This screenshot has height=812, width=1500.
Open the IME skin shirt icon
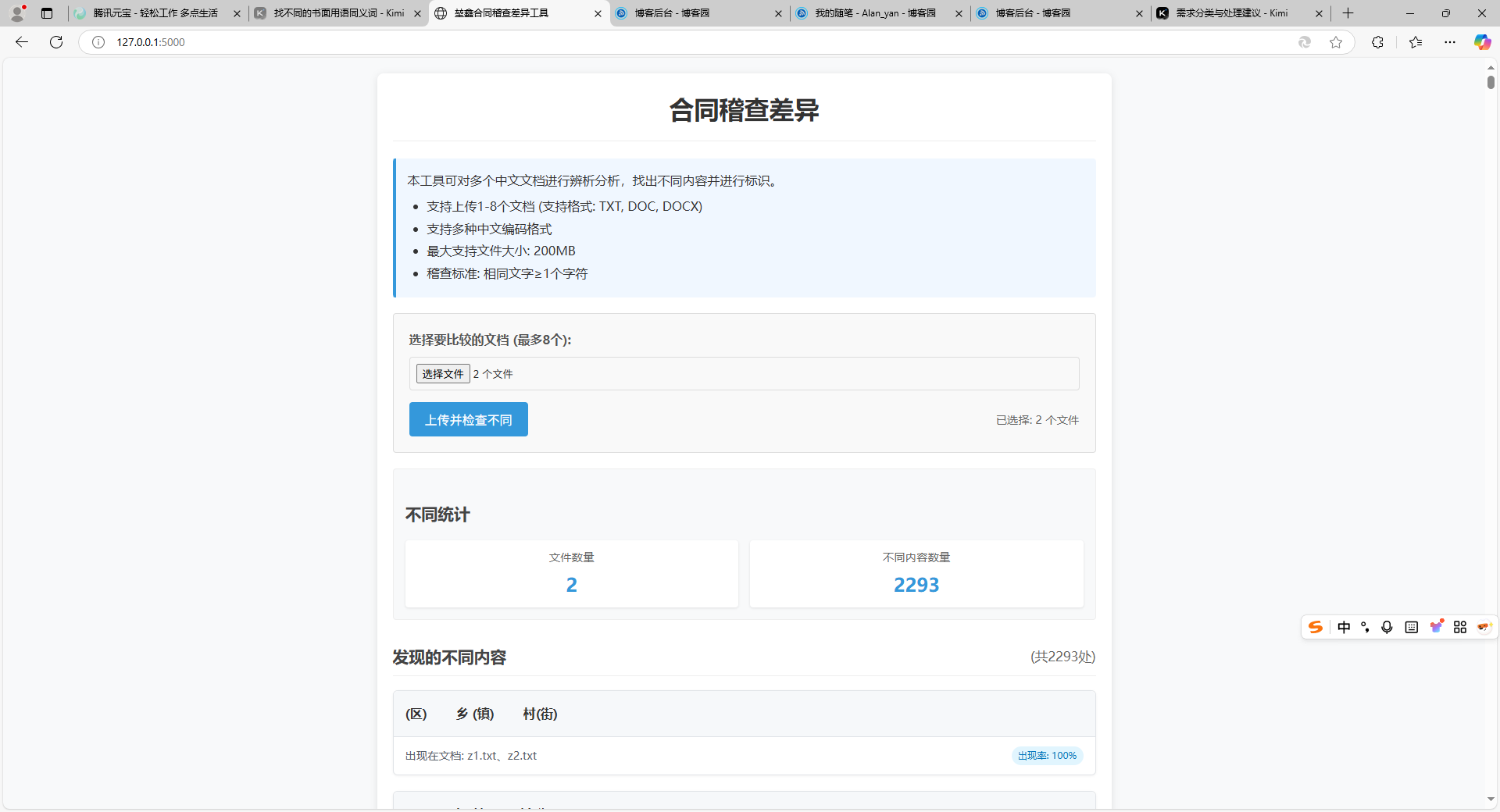click(1436, 626)
